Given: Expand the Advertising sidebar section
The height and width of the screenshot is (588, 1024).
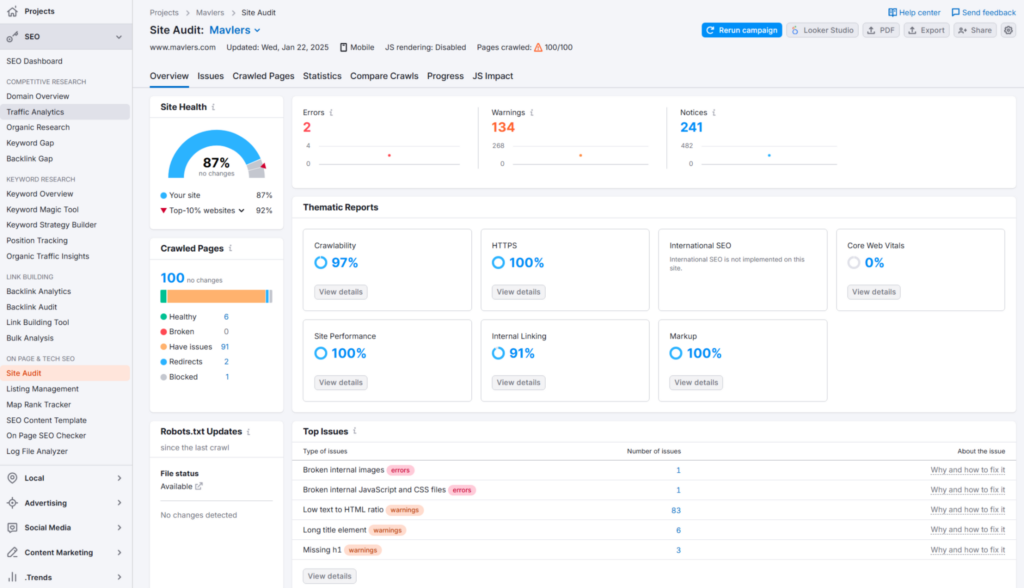Looking at the screenshot, I should pos(119,503).
